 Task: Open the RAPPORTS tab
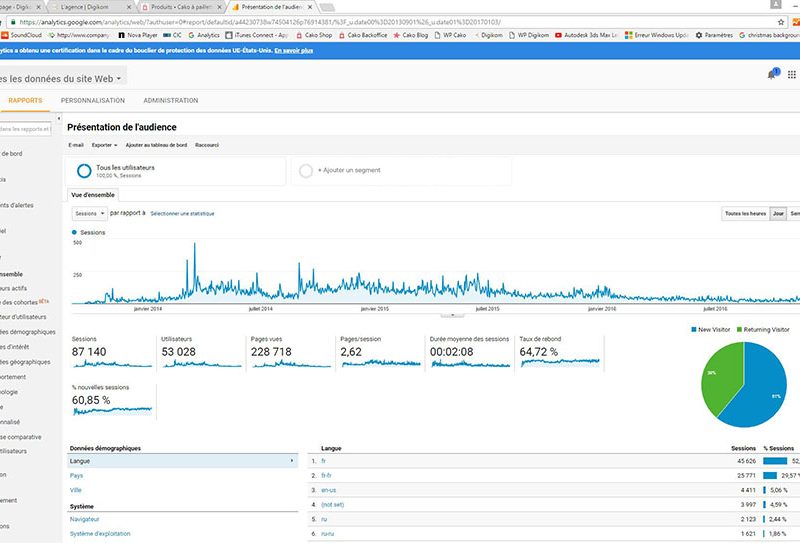(25, 101)
